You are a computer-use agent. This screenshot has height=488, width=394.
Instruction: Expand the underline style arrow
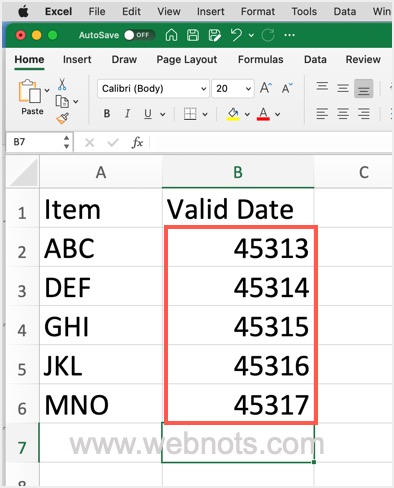pyautogui.click(x=163, y=114)
